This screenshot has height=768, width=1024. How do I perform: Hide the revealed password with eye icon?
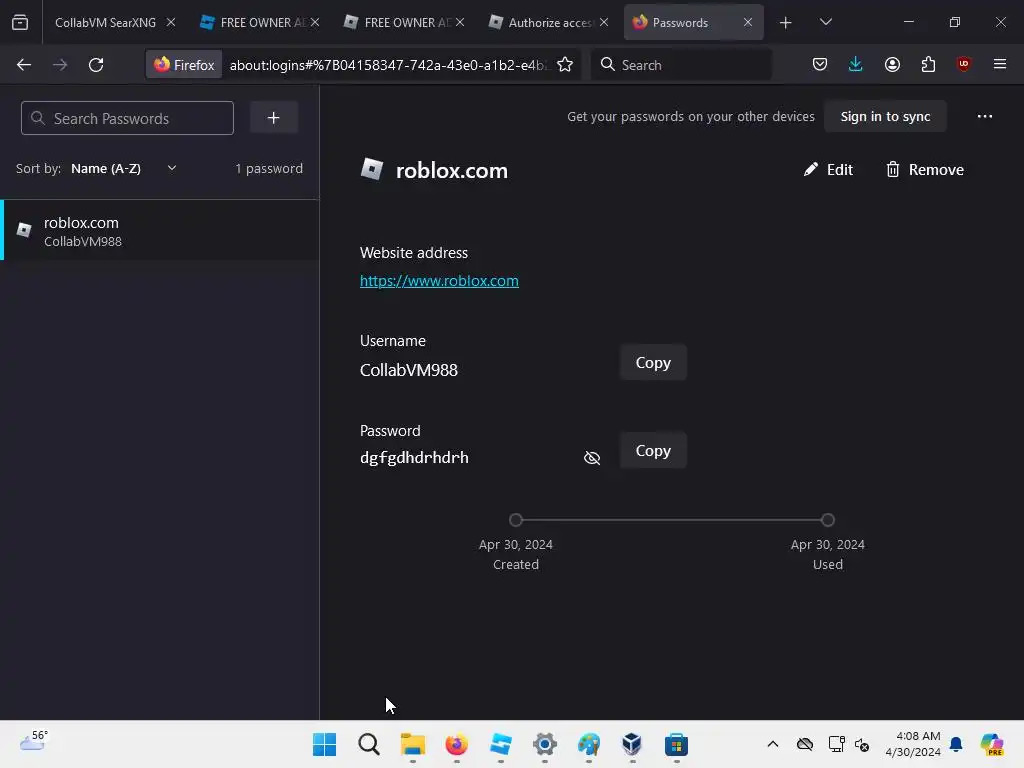592,458
